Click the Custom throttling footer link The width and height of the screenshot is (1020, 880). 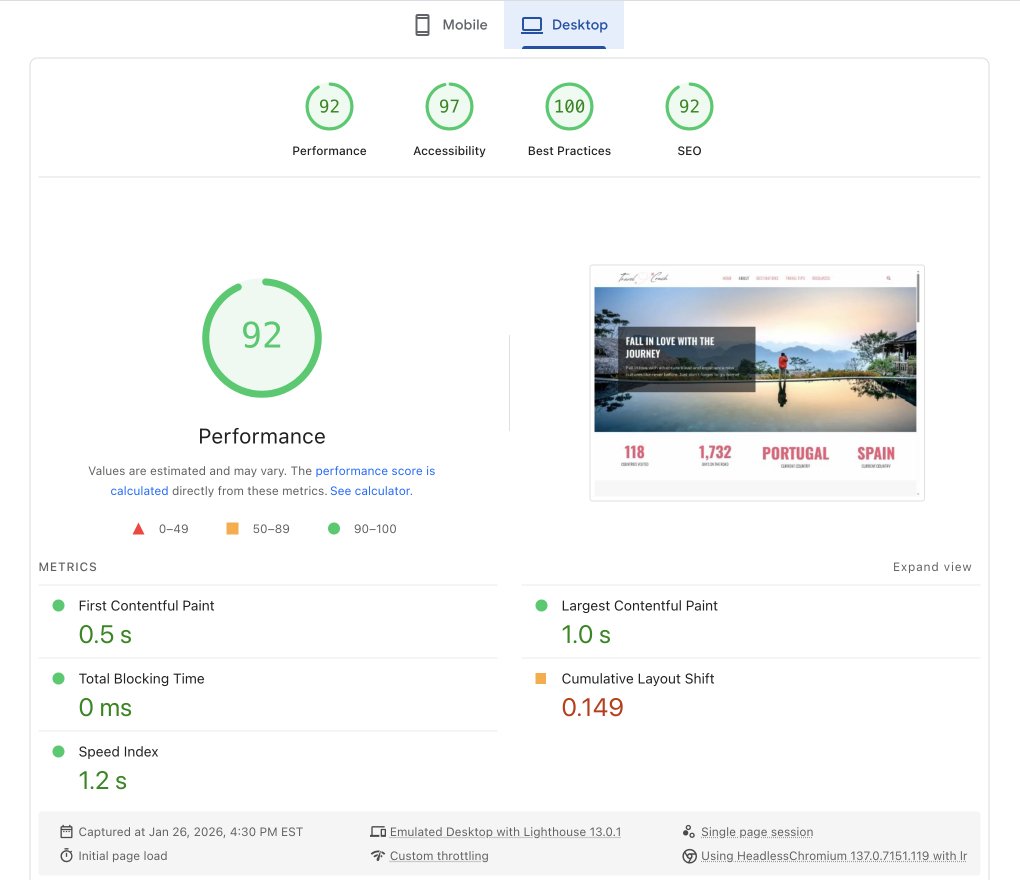tap(437, 856)
